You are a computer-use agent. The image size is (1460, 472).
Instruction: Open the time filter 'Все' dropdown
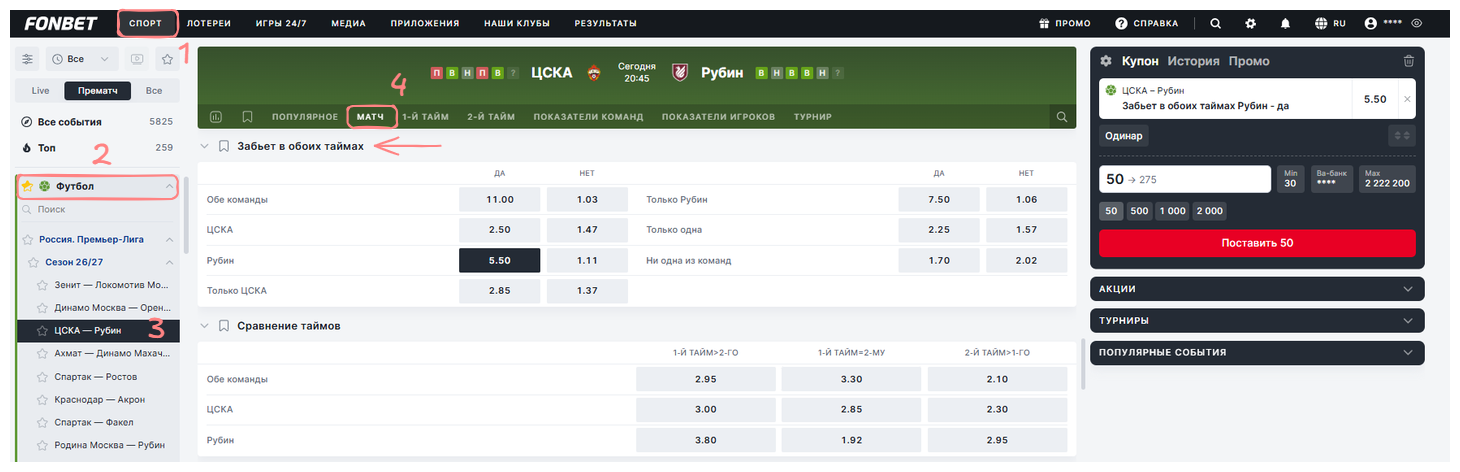[x=83, y=59]
